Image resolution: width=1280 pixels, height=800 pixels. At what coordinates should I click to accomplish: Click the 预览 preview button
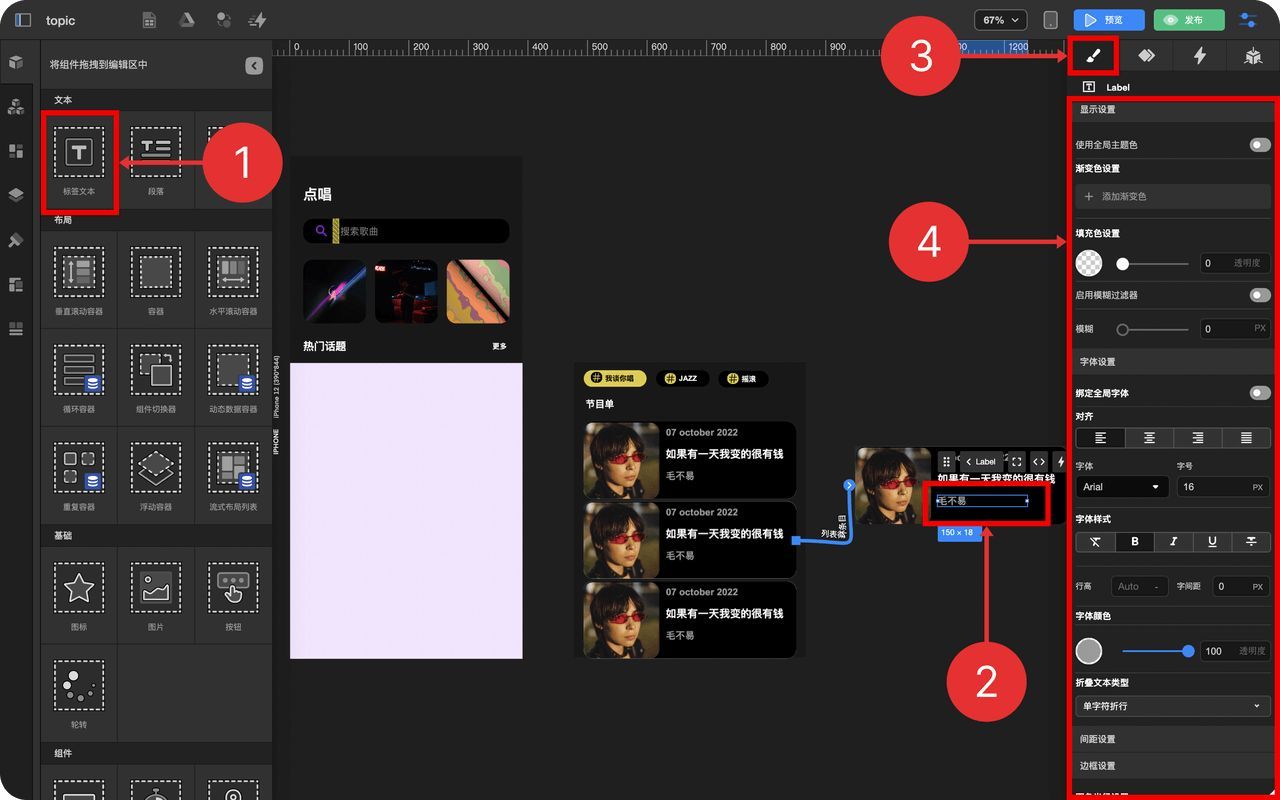pos(1109,20)
